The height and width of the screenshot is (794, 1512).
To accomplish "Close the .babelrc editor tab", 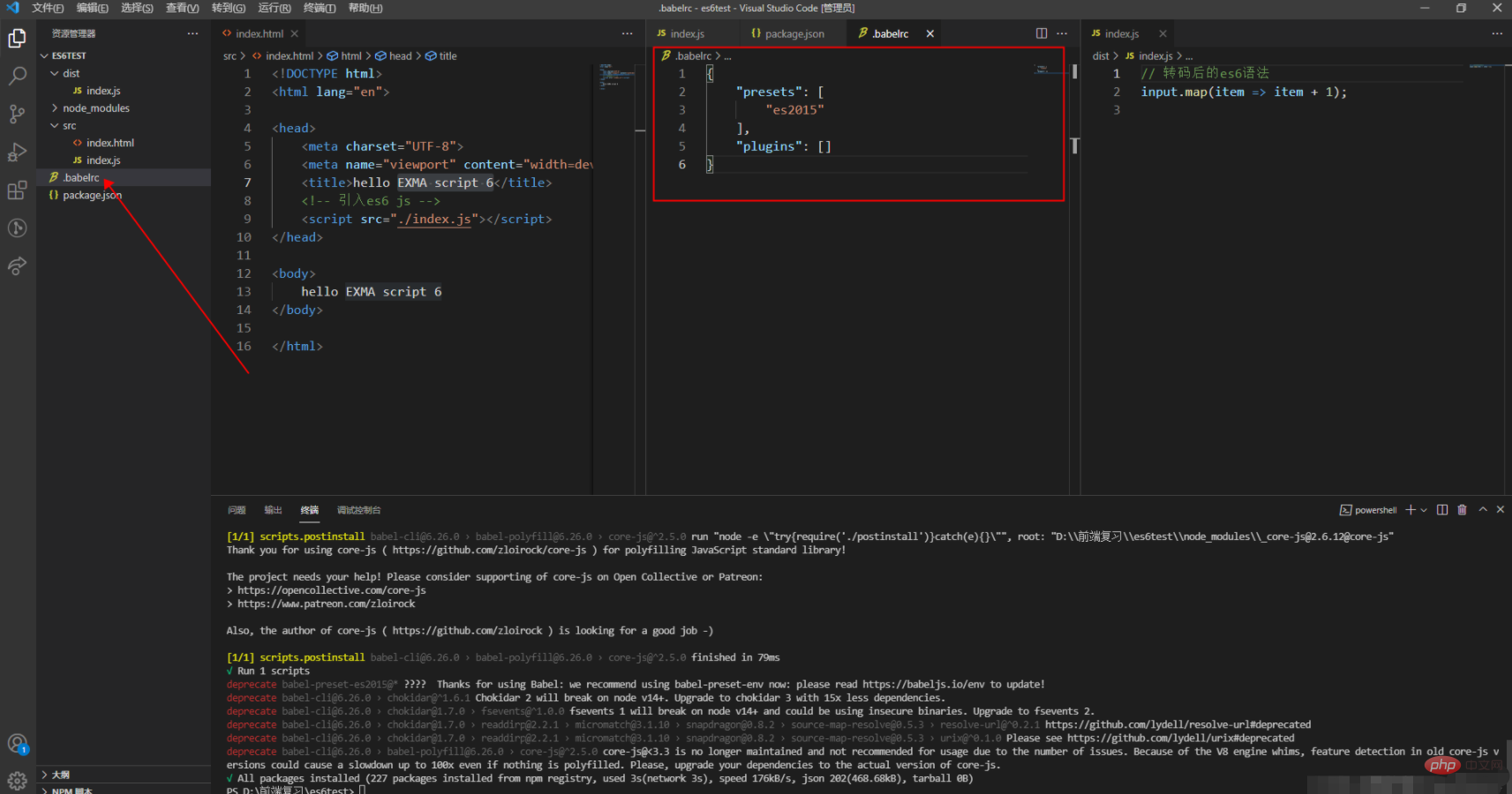I will 929,34.
